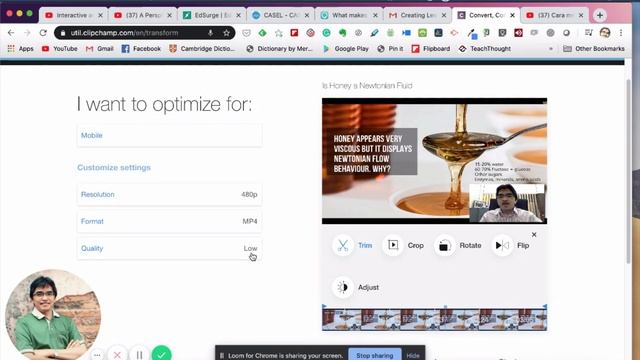Open the Other Bookmarks folder
The image size is (640, 360).
coord(594,49)
